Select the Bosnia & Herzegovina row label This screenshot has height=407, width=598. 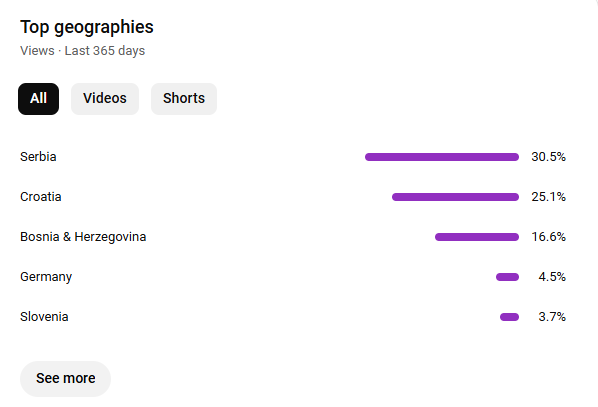(83, 237)
